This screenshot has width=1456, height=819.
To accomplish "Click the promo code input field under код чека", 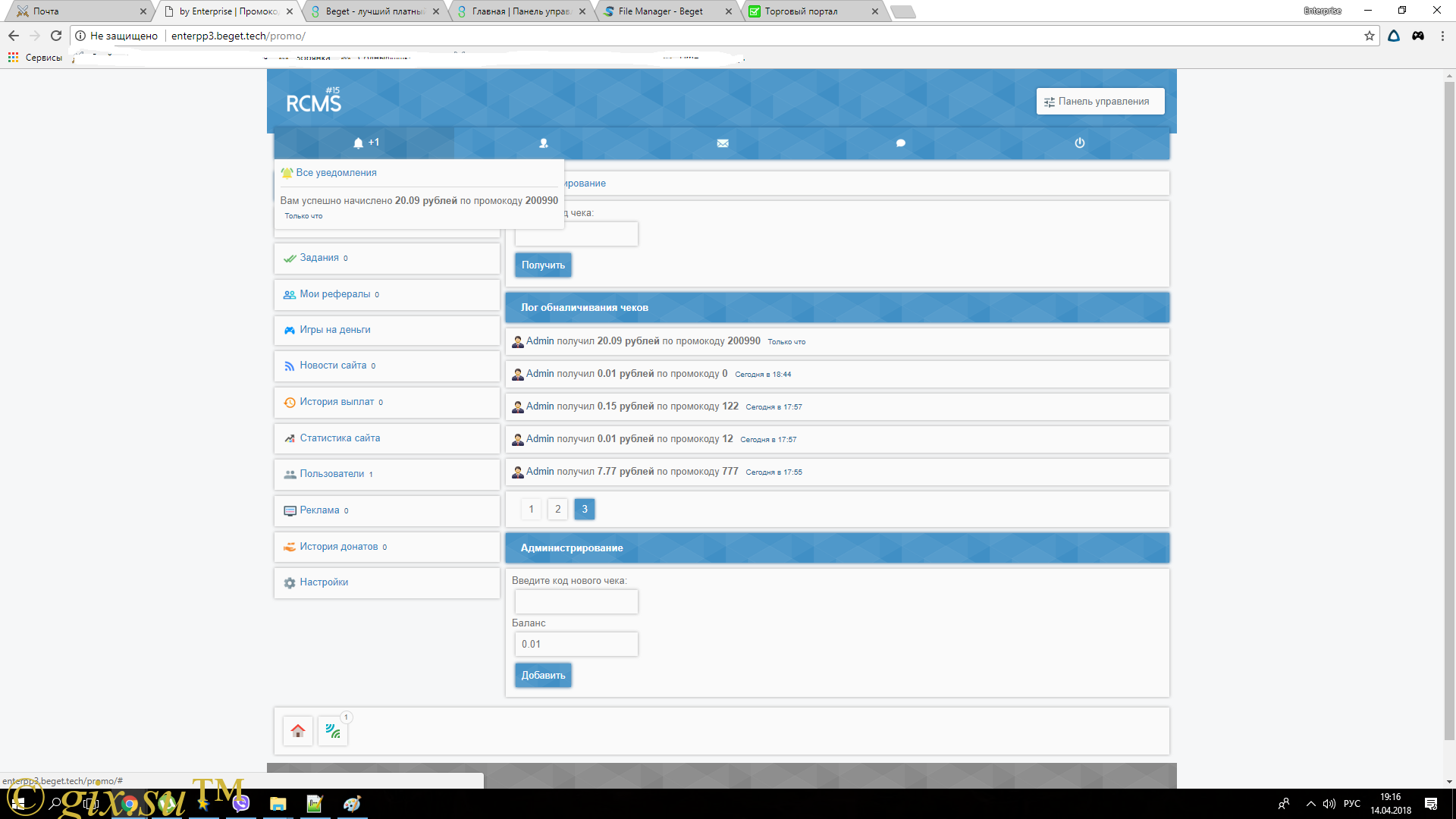I will click(576, 234).
